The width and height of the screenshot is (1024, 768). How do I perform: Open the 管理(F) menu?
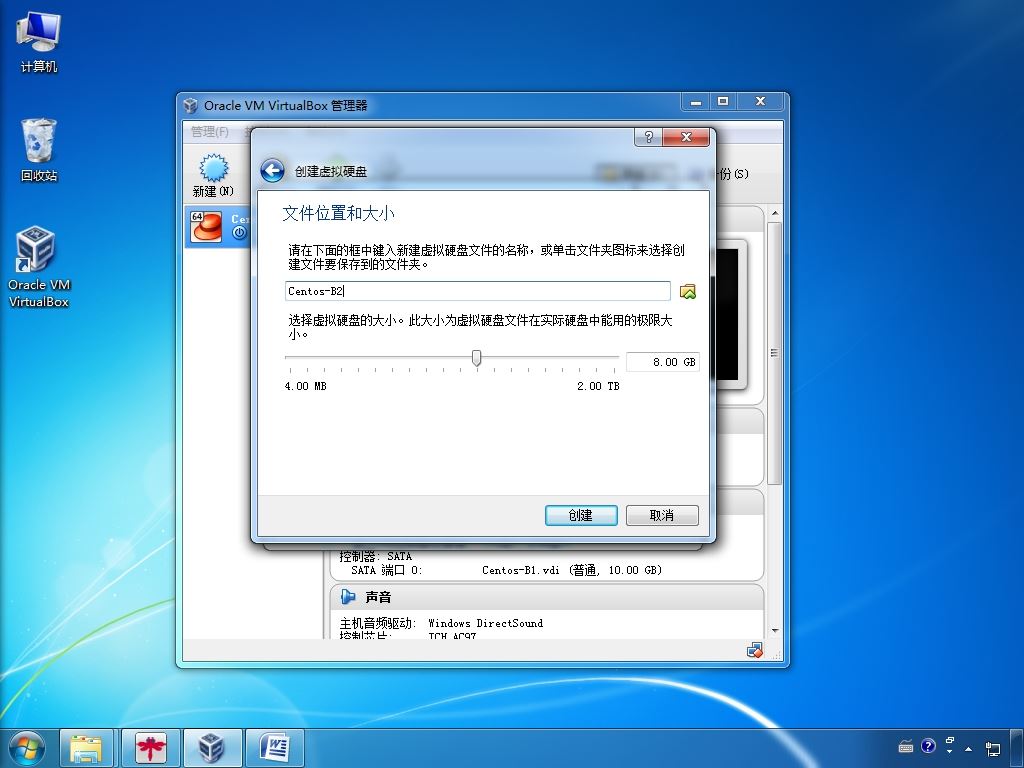click(210, 132)
